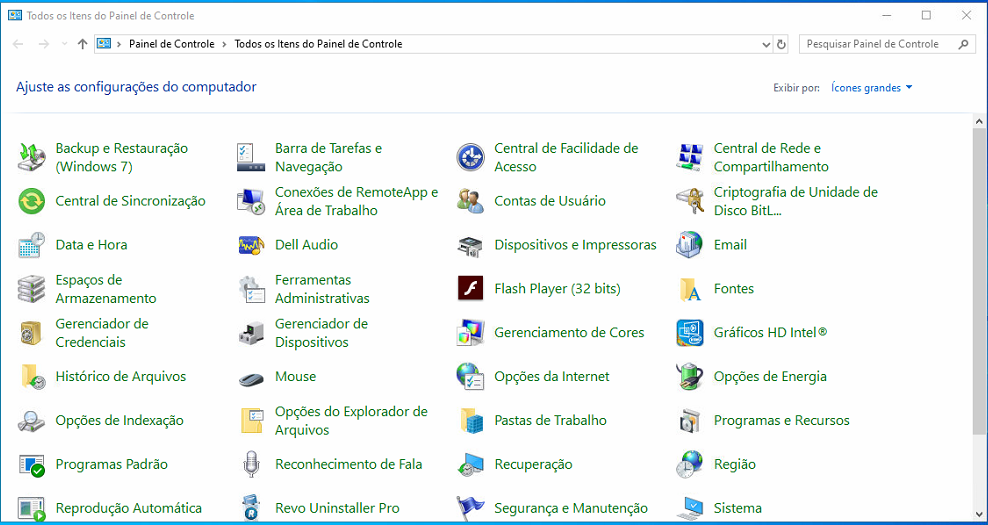Screen dimensions: 988x525
Task: Click the Refresh button in address bar
Action: [x=781, y=44]
